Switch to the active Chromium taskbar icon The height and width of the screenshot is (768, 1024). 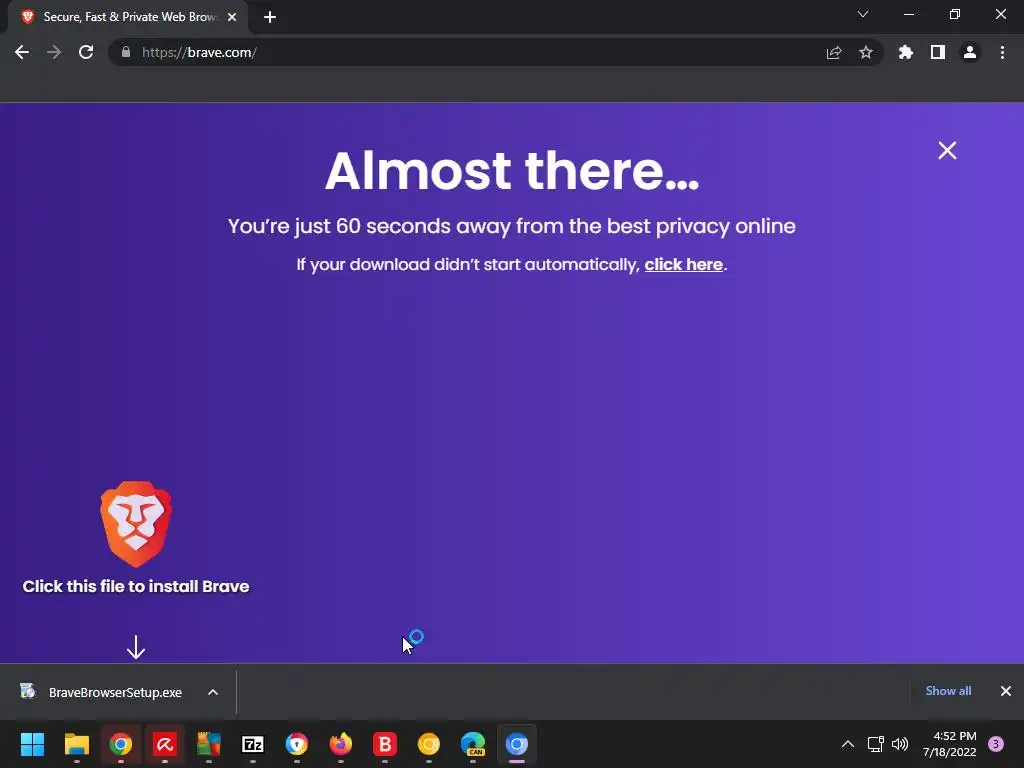pos(517,744)
